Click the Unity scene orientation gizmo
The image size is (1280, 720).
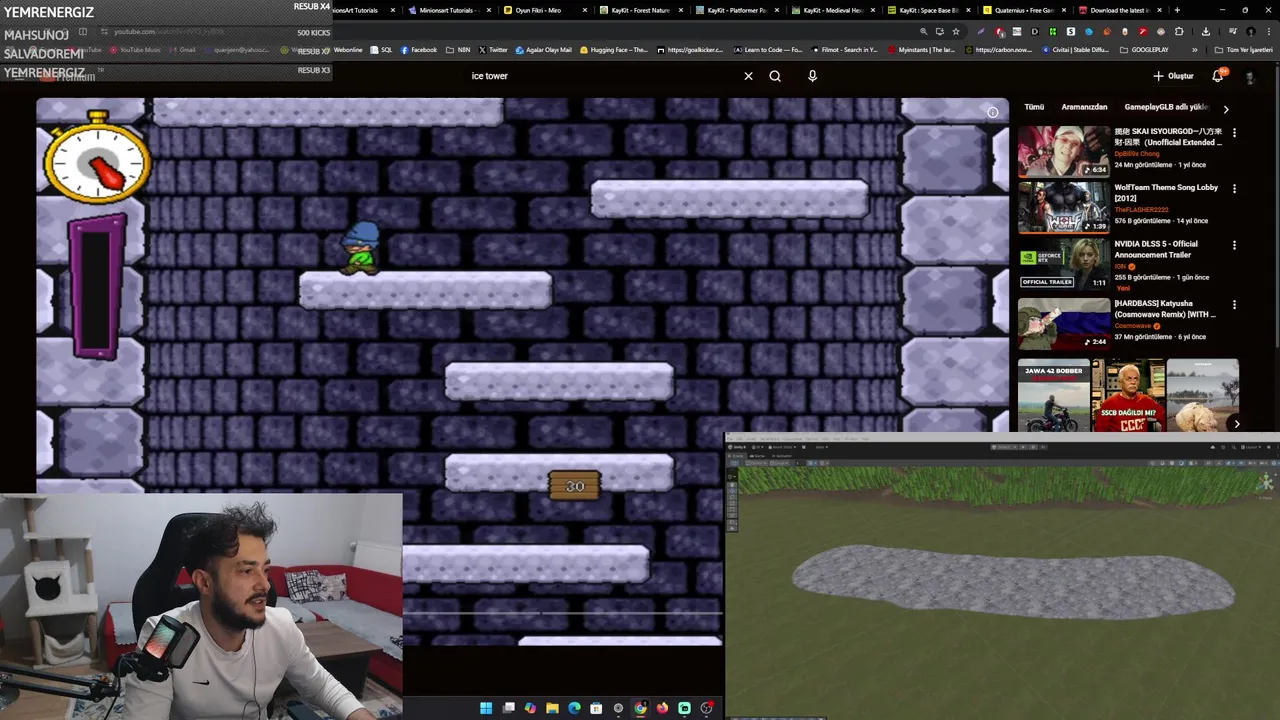pyautogui.click(x=1265, y=482)
